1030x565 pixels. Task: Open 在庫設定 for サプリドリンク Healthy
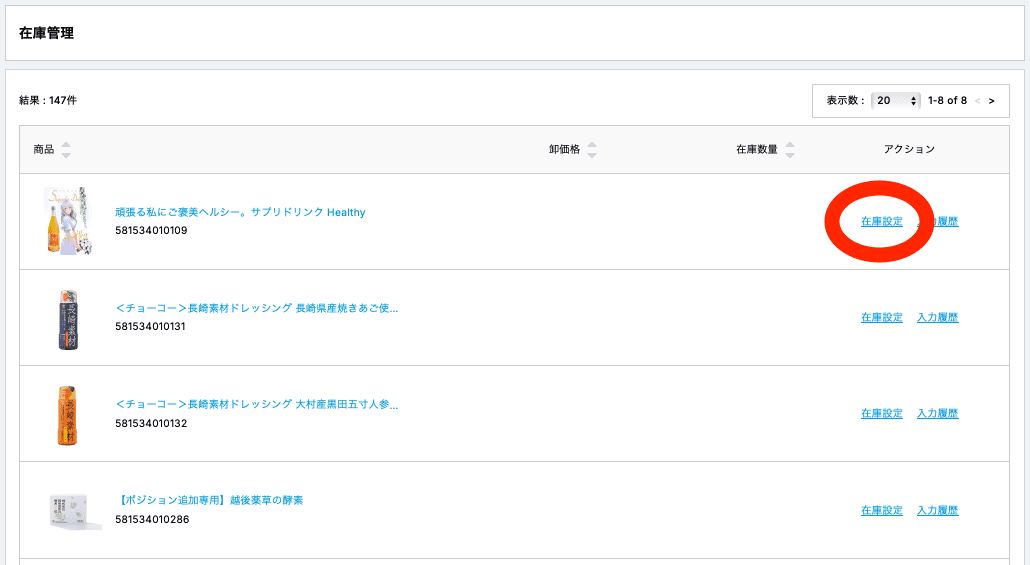pyautogui.click(x=881, y=222)
